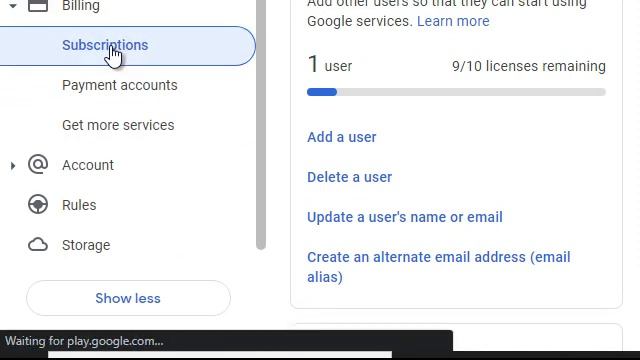Open Payment accounts in the sidebar
Viewport: 640px width, 360px height.
pyautogui.click(x=120, y=85)
